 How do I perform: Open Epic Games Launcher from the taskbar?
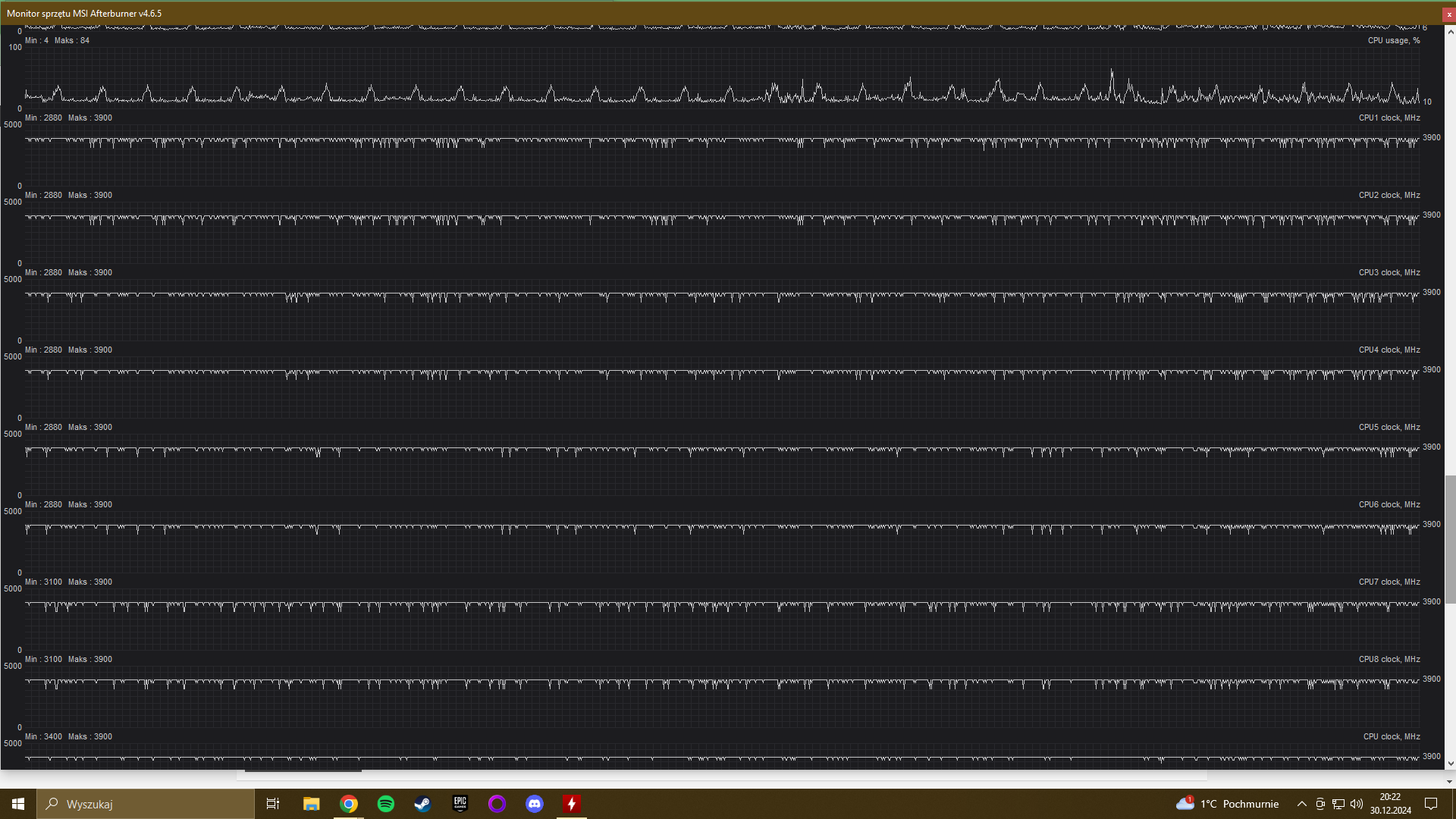click(x=460, y=804)
